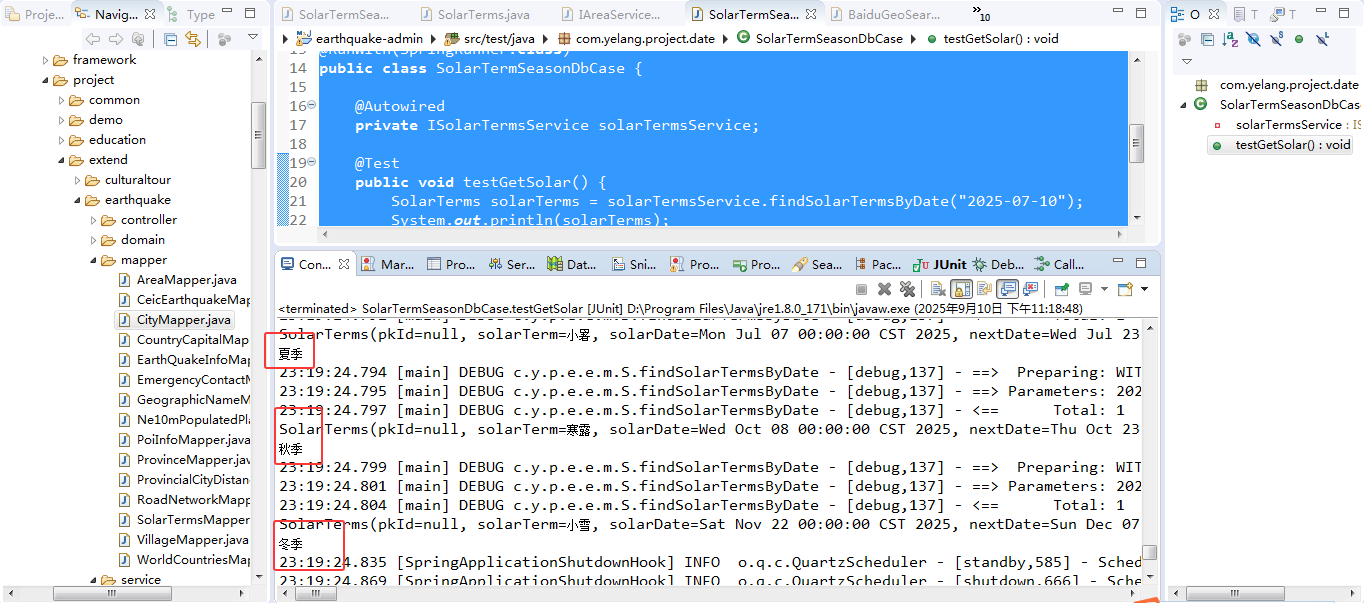This screenshot has width=1364, height=603.
Task: Show the hidden editor tabs list
Action: [982, 14]
